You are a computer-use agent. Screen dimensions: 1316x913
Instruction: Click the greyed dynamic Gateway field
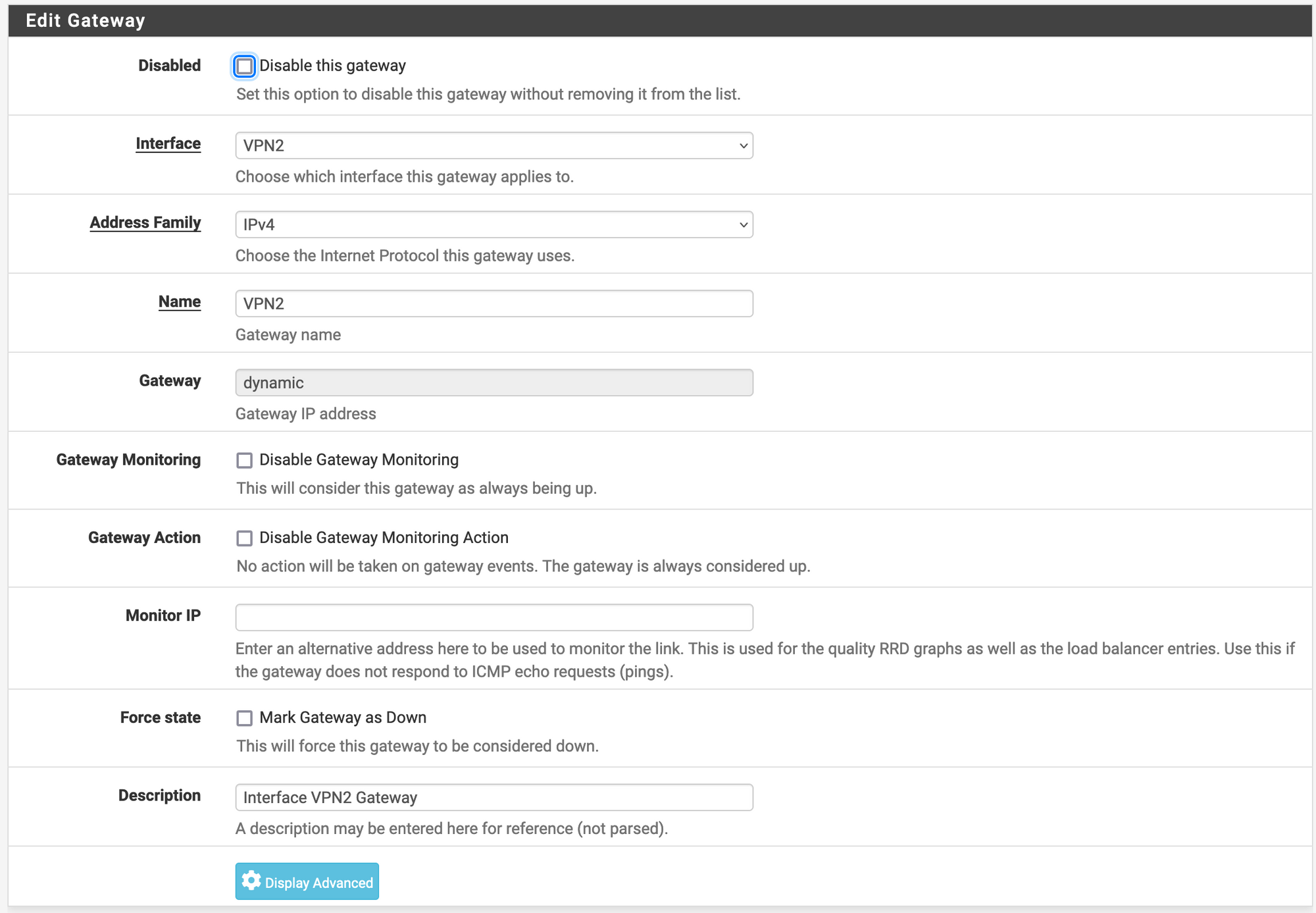[493, 382]
